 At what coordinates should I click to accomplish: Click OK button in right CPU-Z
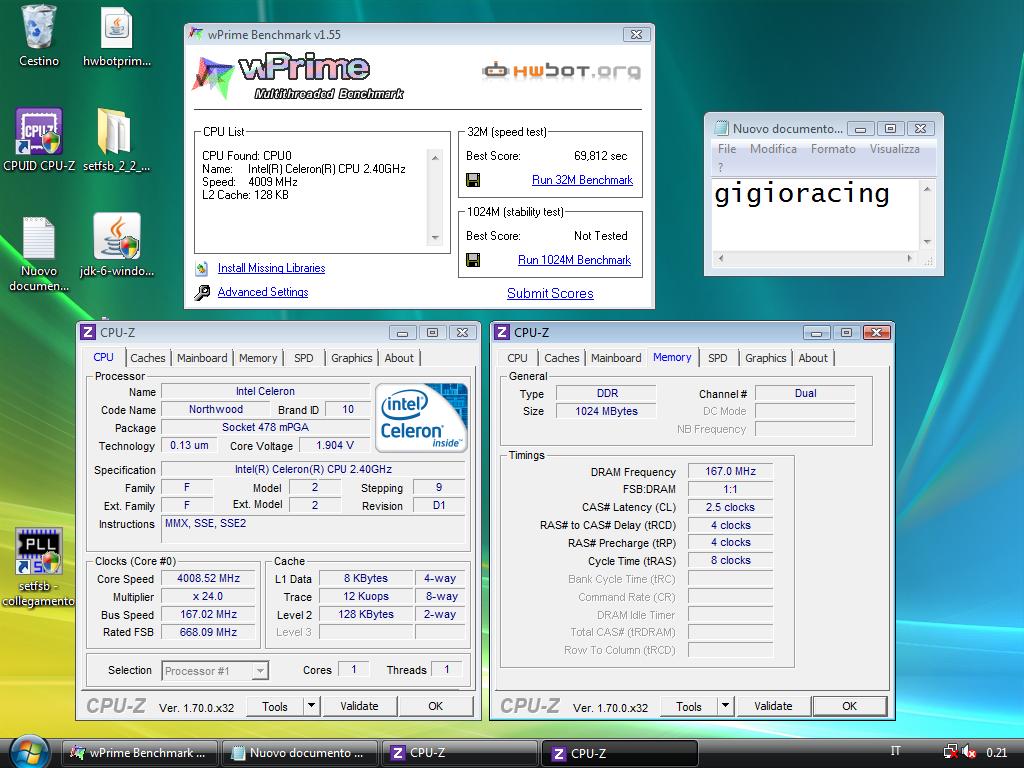point(850,706)
